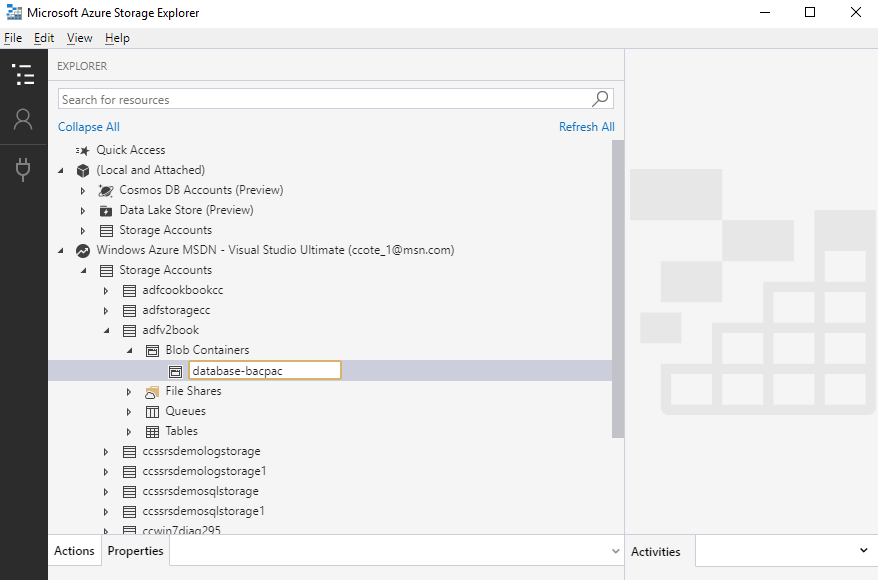
Task: Click the Local and Attached cube icon
Action: pyautogui.click(x=83, y=171)
